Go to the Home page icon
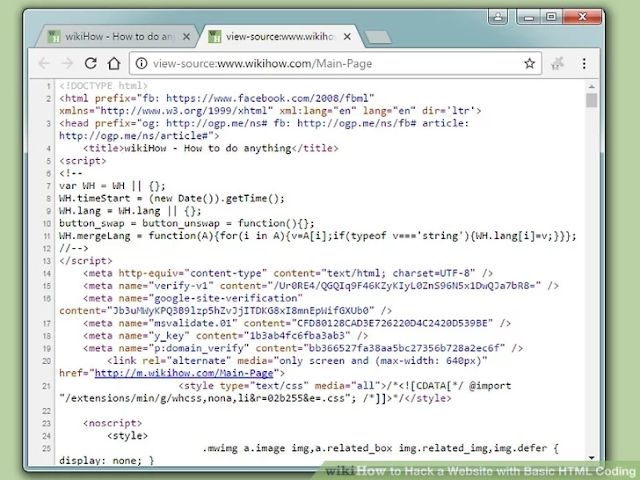Viewport: 640px width, 480px height. click(x=114, y=63)
